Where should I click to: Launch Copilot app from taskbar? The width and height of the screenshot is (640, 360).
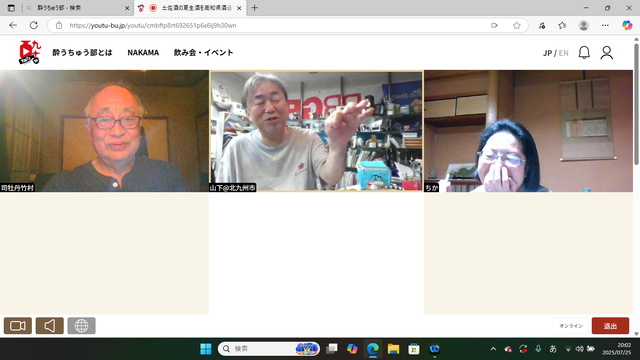coord(352,349)
